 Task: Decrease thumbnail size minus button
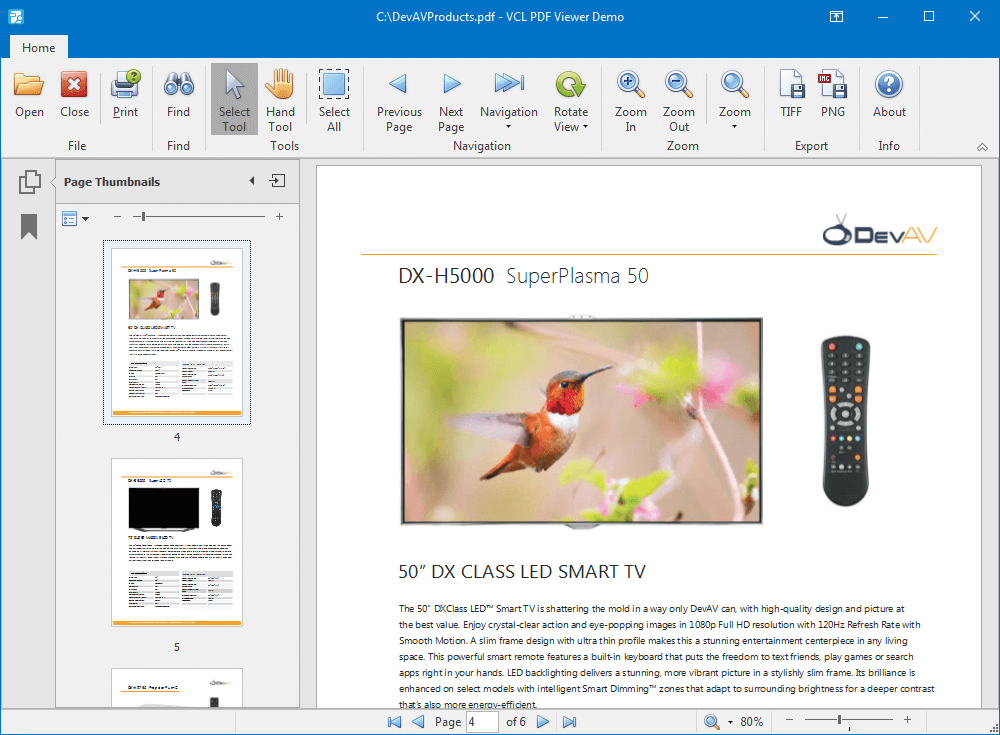(x=117, y=217)
